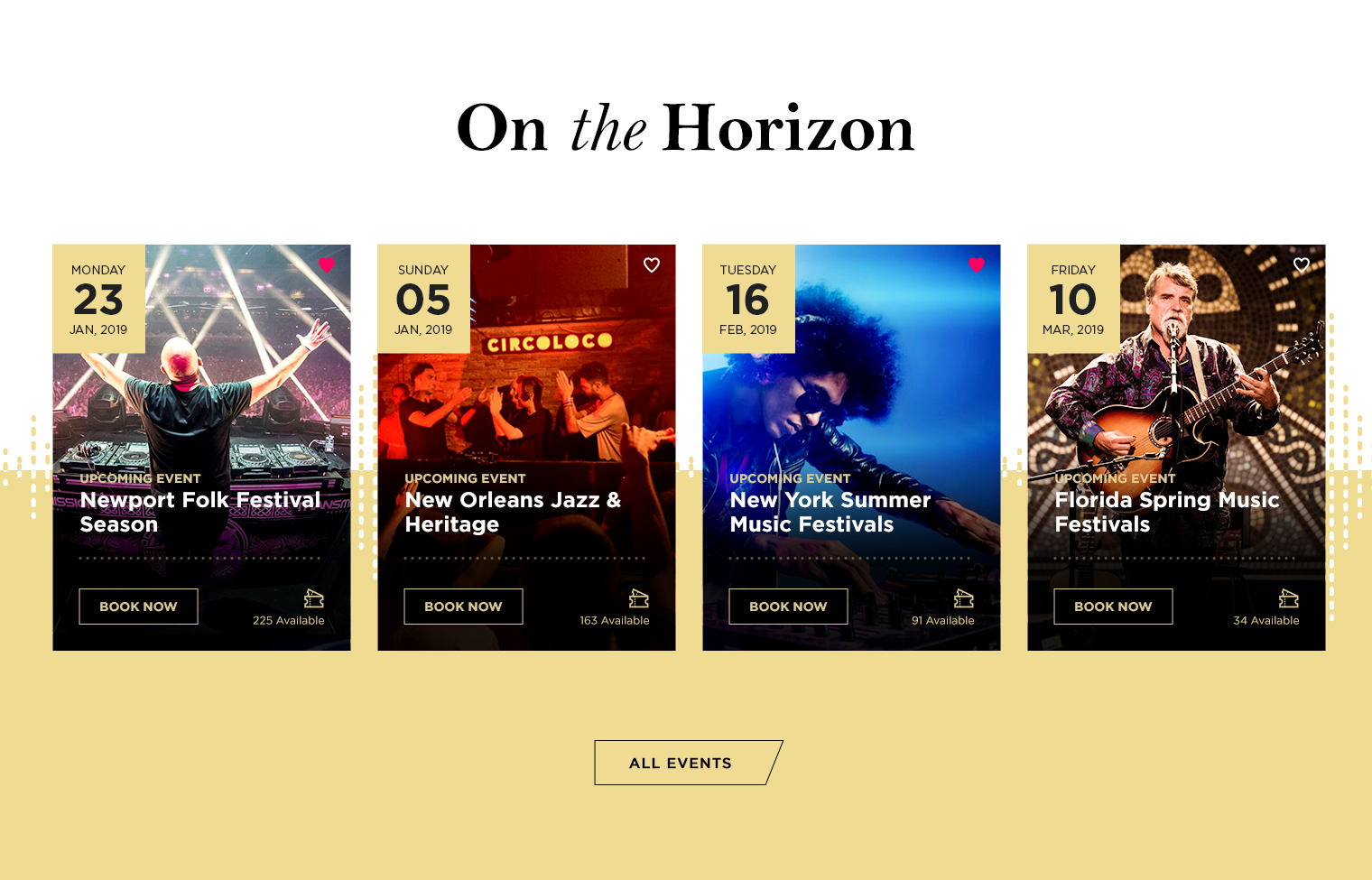
Task: Favorite the Florida Spring Music heart icon
Action: click(1302, 264)
